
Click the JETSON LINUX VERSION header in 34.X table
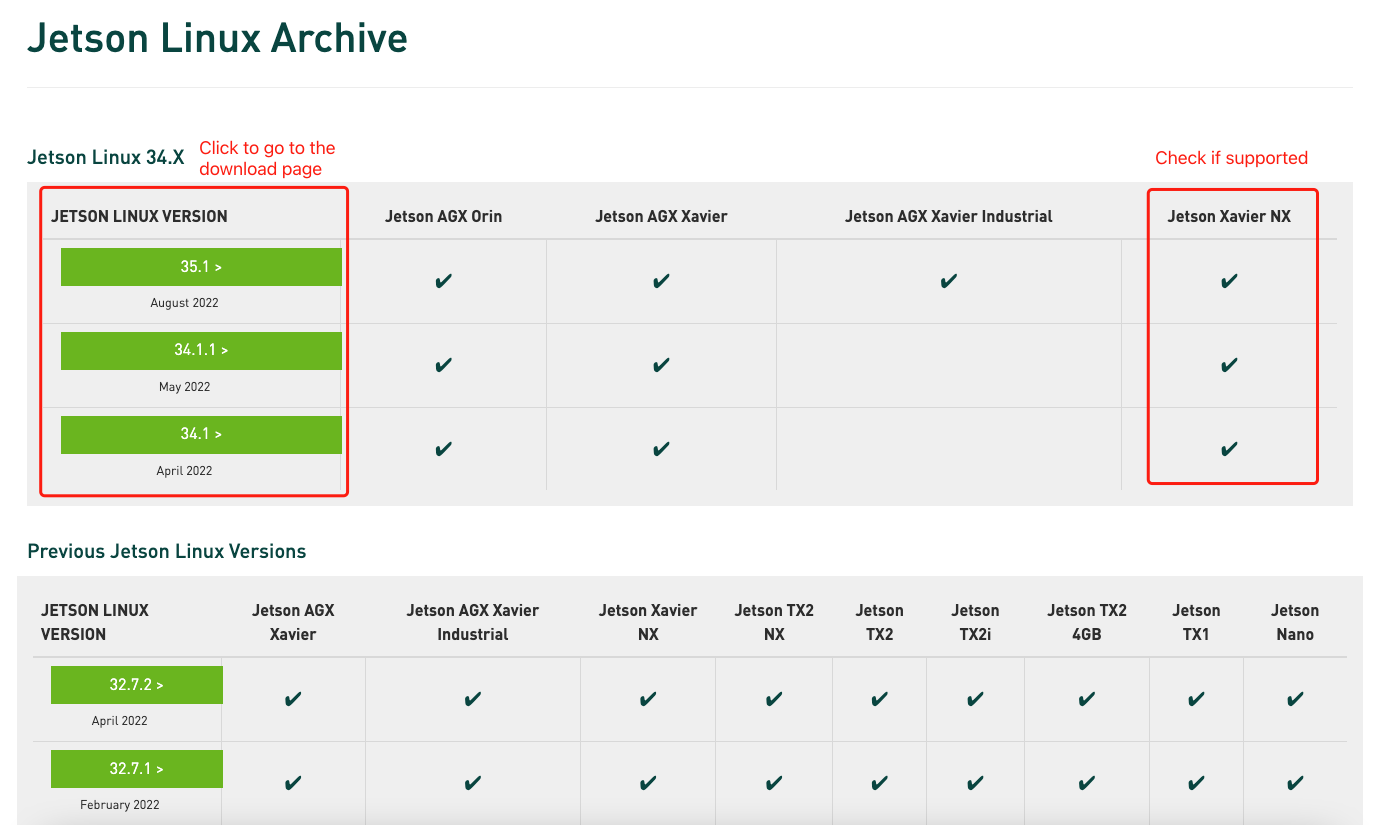(x=139, y=216)
